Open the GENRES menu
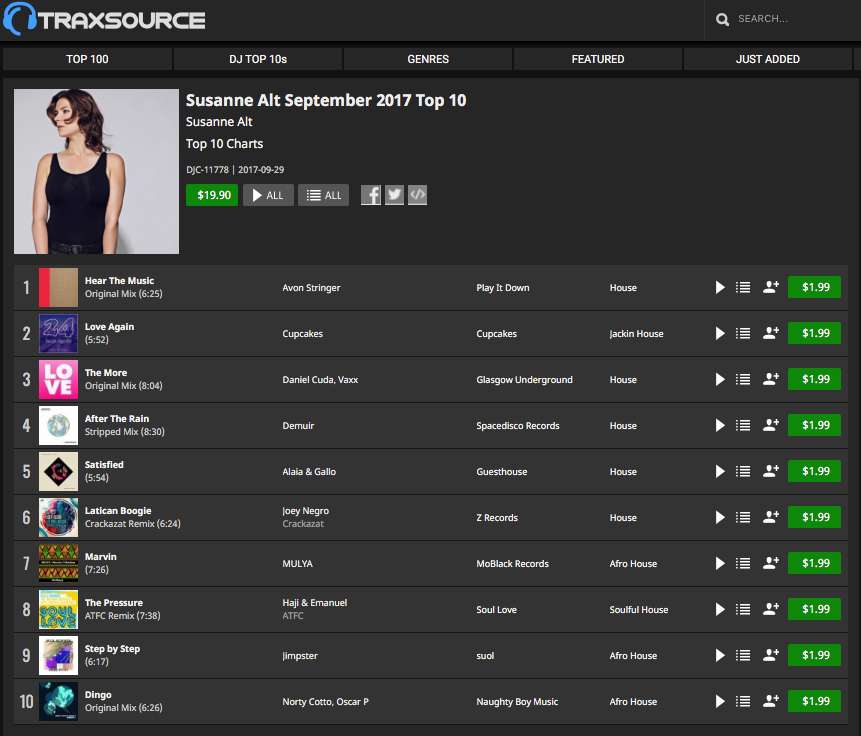 pyautogui.click(x=428, y=59)
